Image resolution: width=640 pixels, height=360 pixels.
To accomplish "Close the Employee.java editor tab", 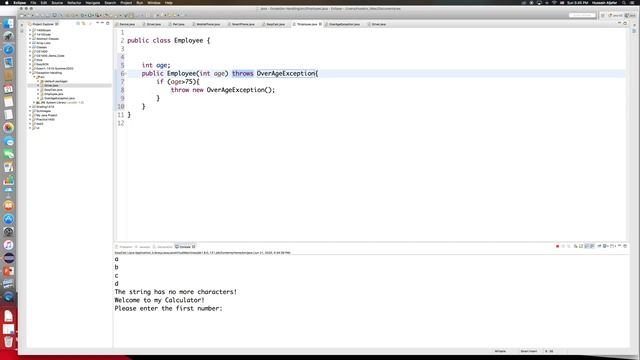I will [320, 24].
